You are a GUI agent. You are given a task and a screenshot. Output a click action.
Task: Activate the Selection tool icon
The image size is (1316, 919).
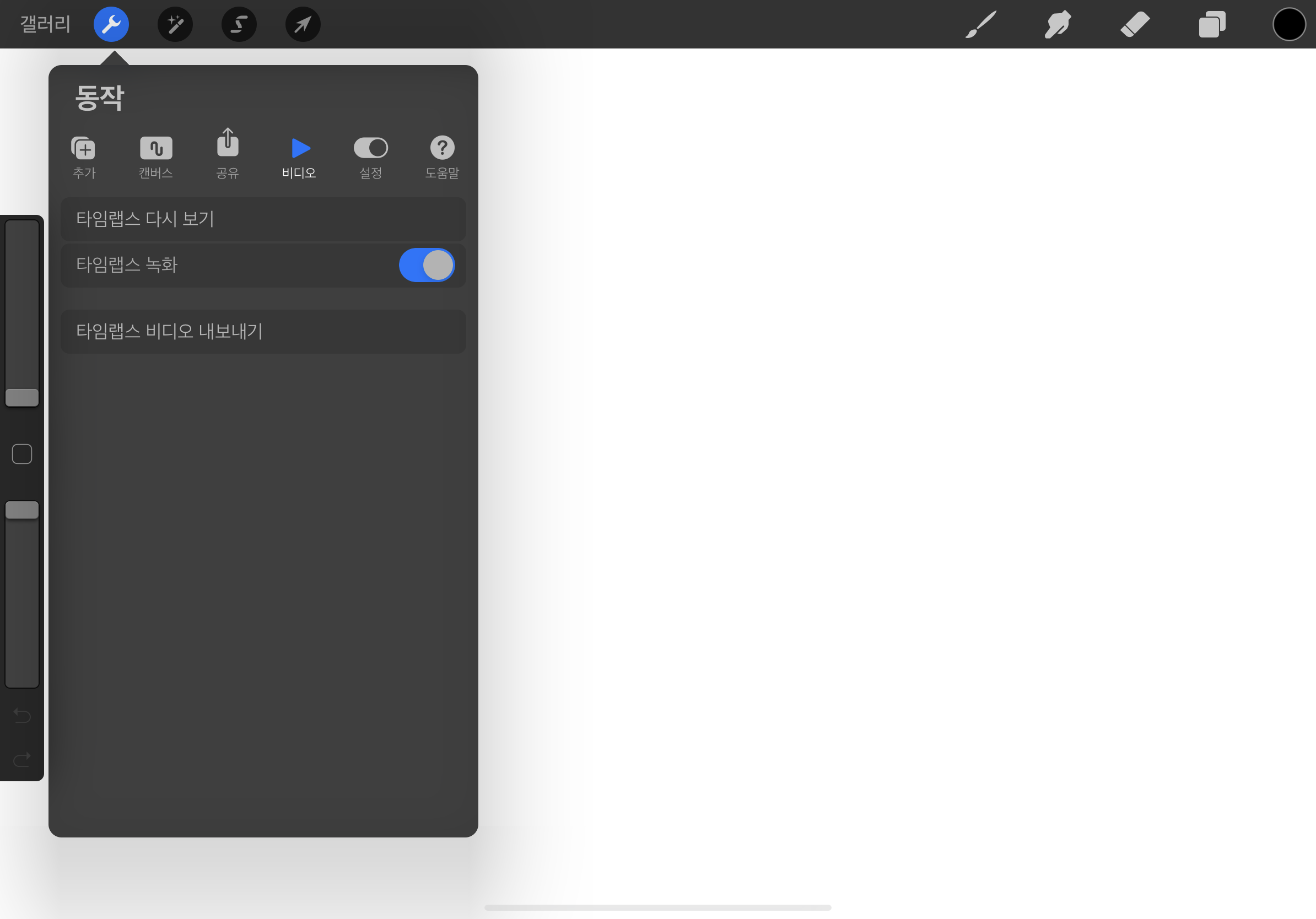(x=239, y=24)
